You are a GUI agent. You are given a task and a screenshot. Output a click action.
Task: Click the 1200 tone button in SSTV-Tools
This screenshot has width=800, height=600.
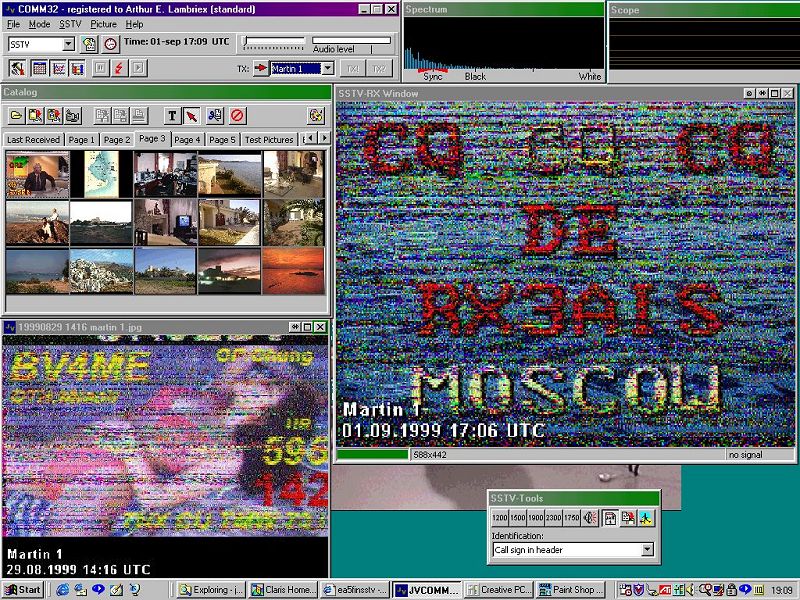[x=499, y=517]
